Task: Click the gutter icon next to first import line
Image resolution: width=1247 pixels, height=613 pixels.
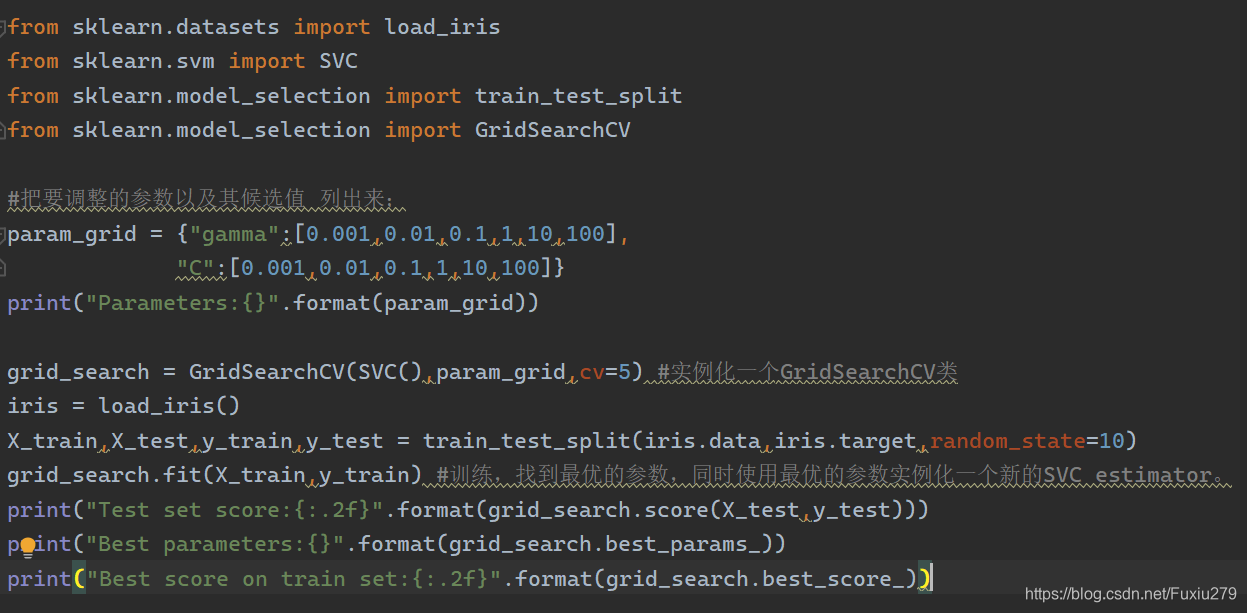Action: (4, 26)
